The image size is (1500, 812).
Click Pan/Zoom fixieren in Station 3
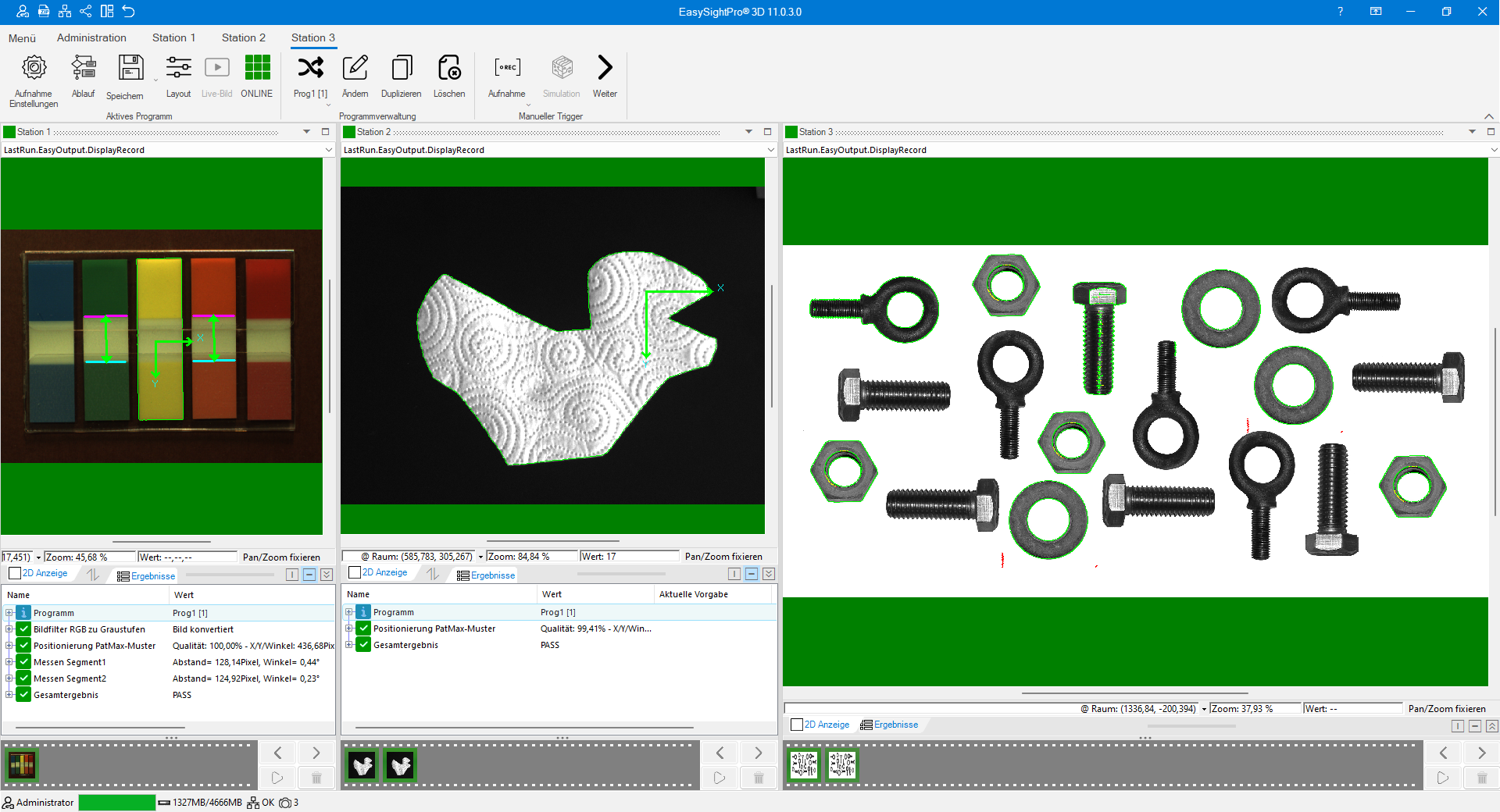(x=1446, y=709)
